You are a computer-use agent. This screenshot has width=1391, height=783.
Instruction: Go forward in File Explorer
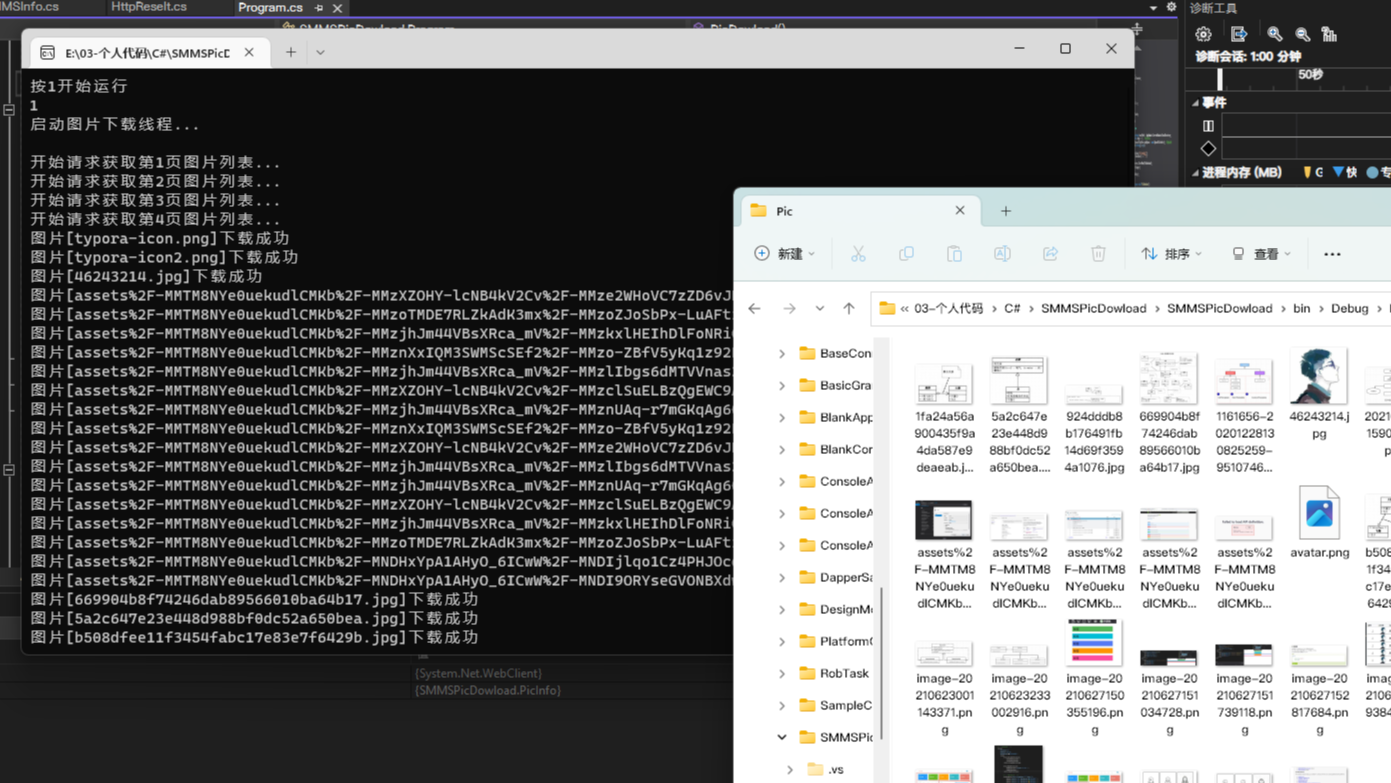tap(789, 308)
